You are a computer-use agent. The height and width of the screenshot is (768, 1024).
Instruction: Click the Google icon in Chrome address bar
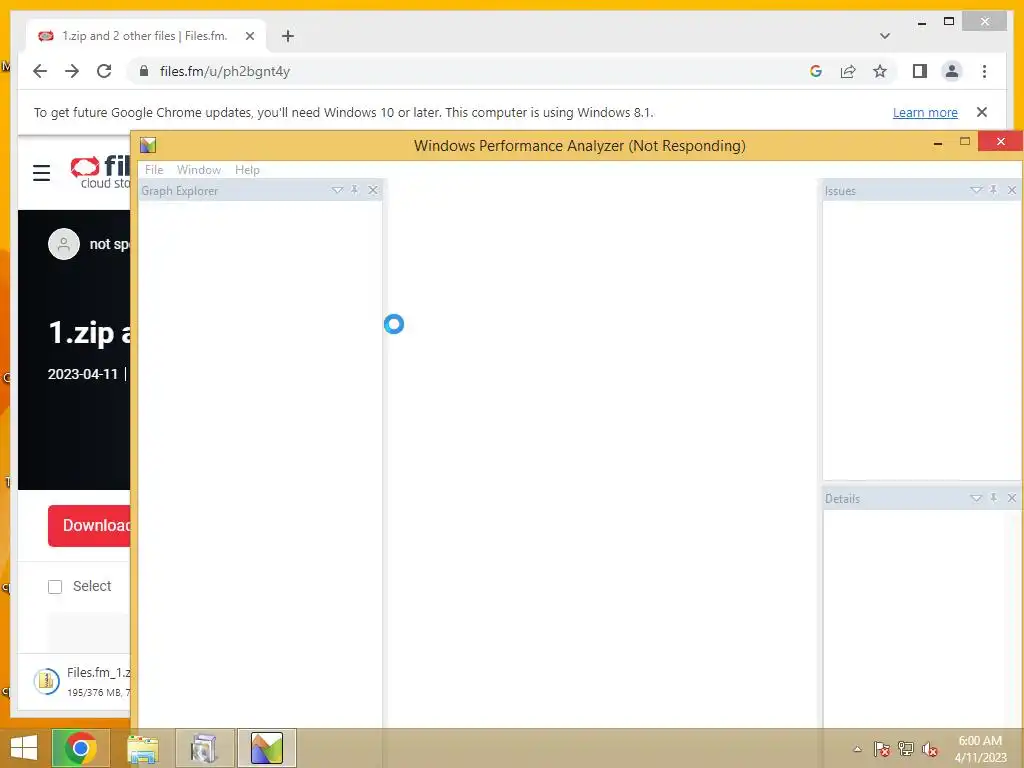816,71
